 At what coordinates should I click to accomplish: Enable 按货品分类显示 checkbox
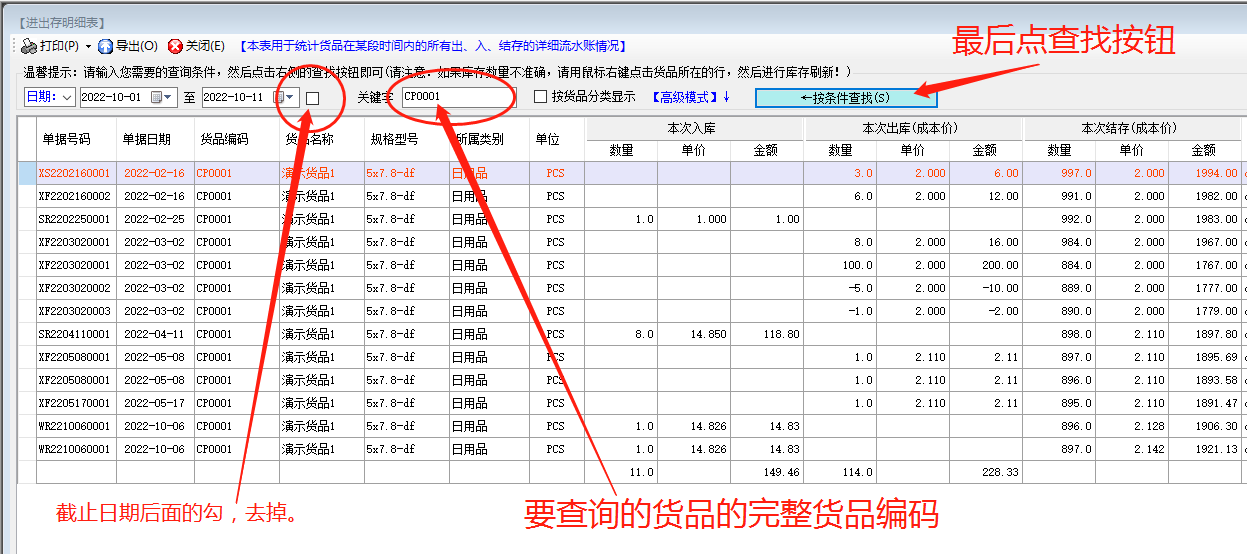541,97
